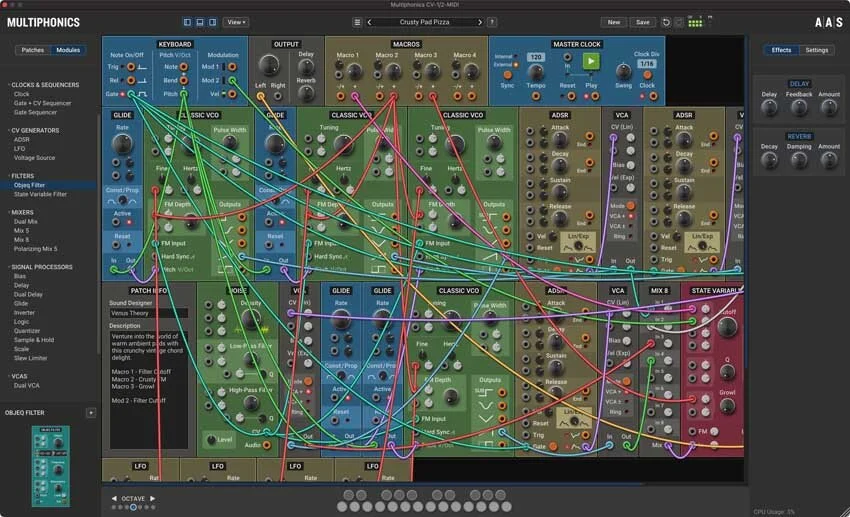This screenshot has width=850, height=517.
Task: Switch to the Settings tab
Action: 816,50
